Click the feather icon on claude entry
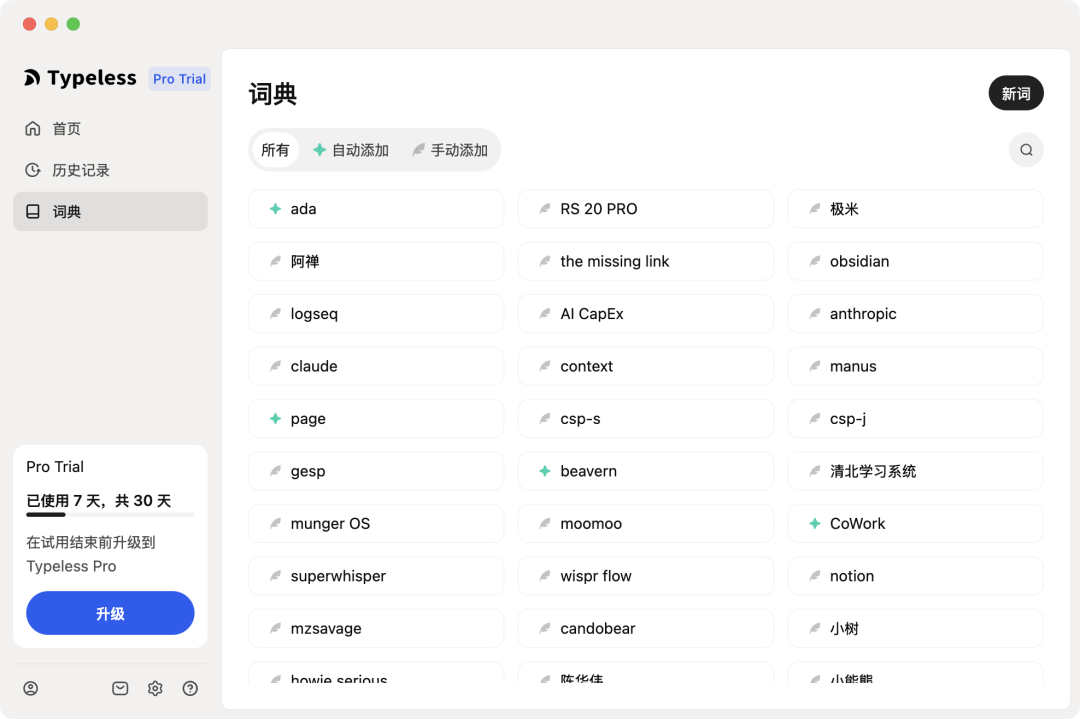The height and width of the screenshot is (719, 1080). coord(276,366)
